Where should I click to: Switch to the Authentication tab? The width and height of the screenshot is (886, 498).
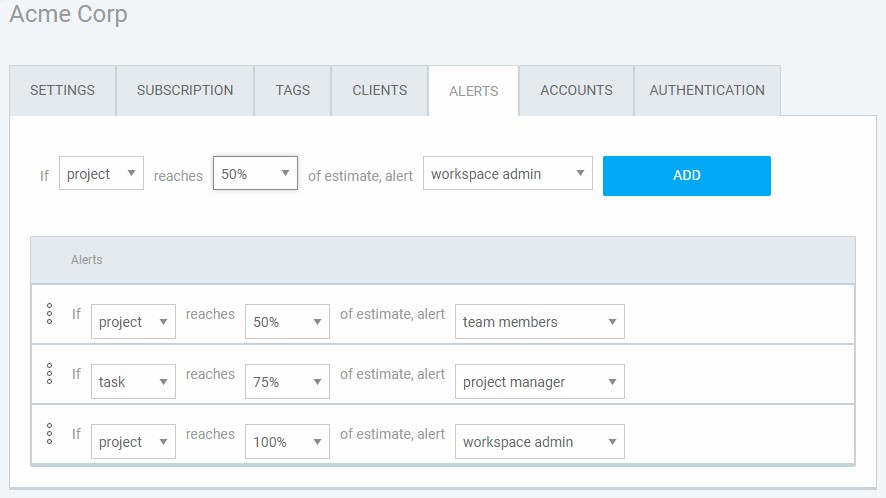pyautogui.click(x=707, y=90)
